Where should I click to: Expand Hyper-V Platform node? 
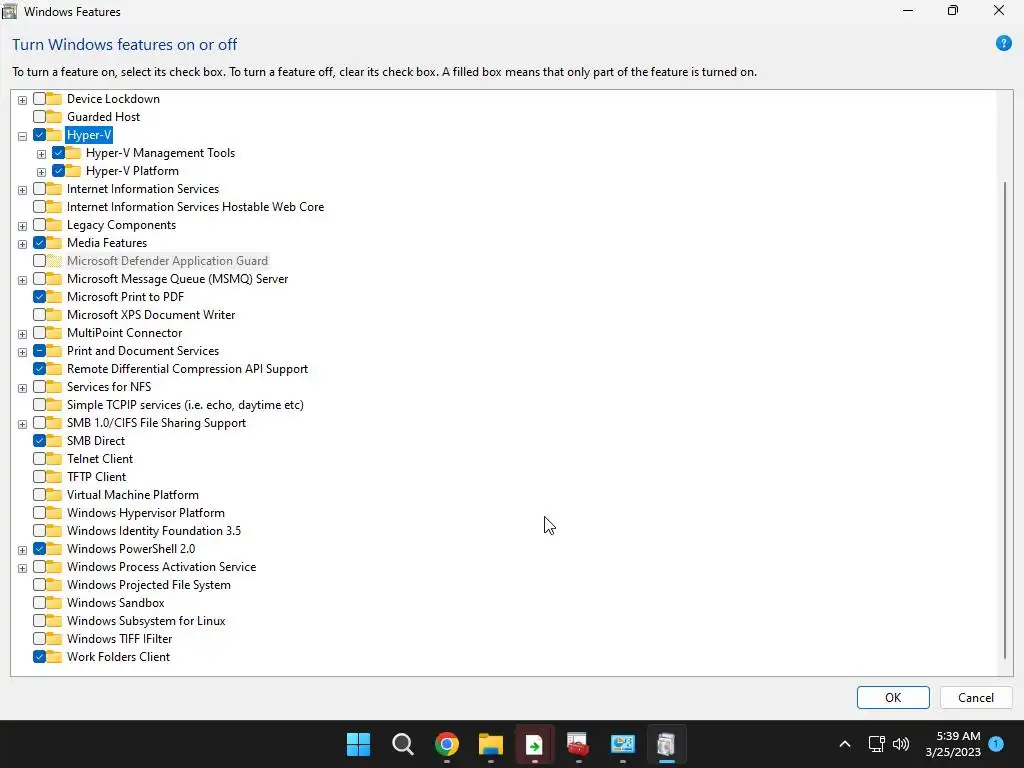pos(41,172)
